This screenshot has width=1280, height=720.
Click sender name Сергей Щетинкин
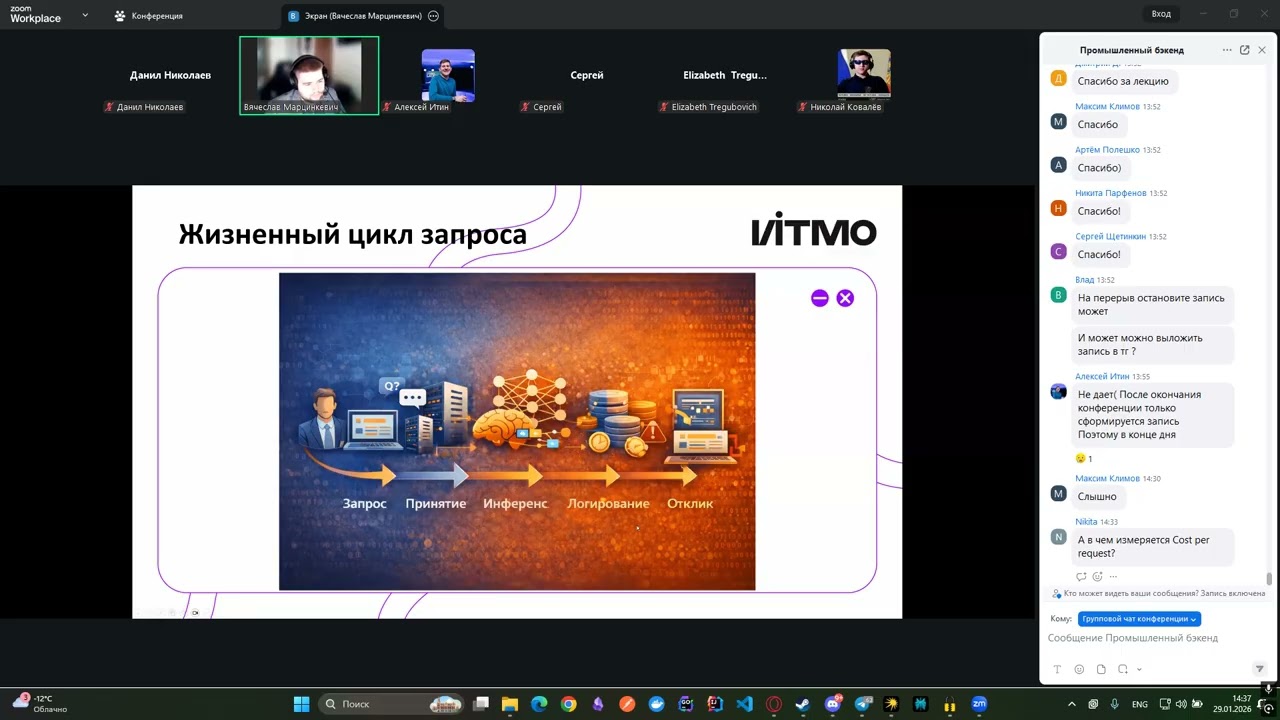[1111, 237]
